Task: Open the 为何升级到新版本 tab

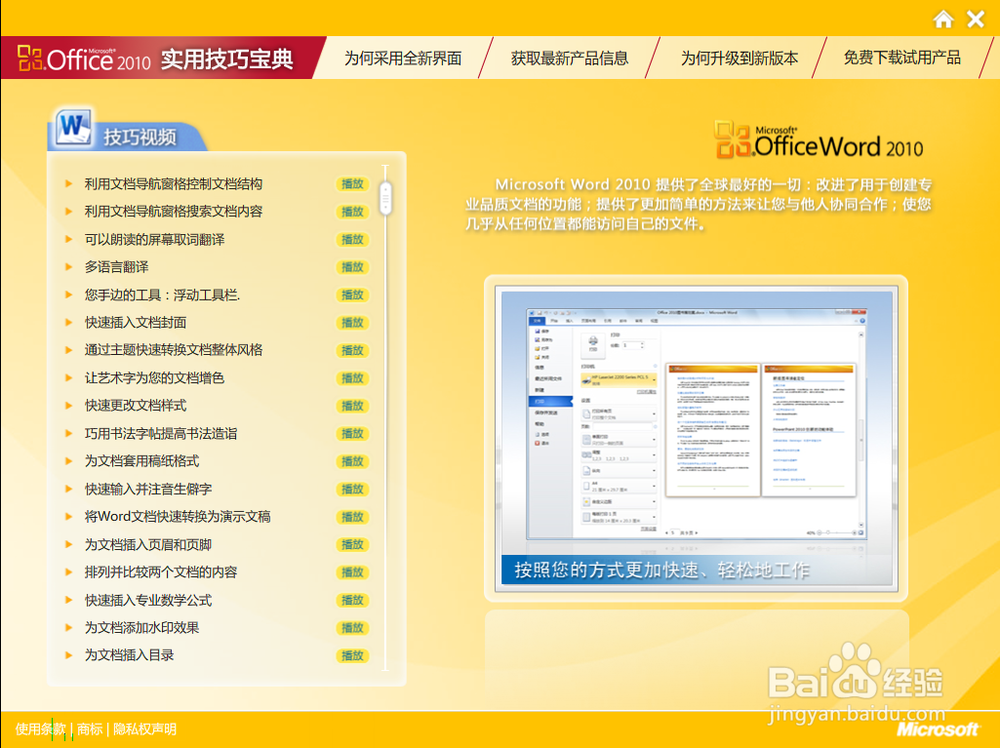Action: (739, 58)
